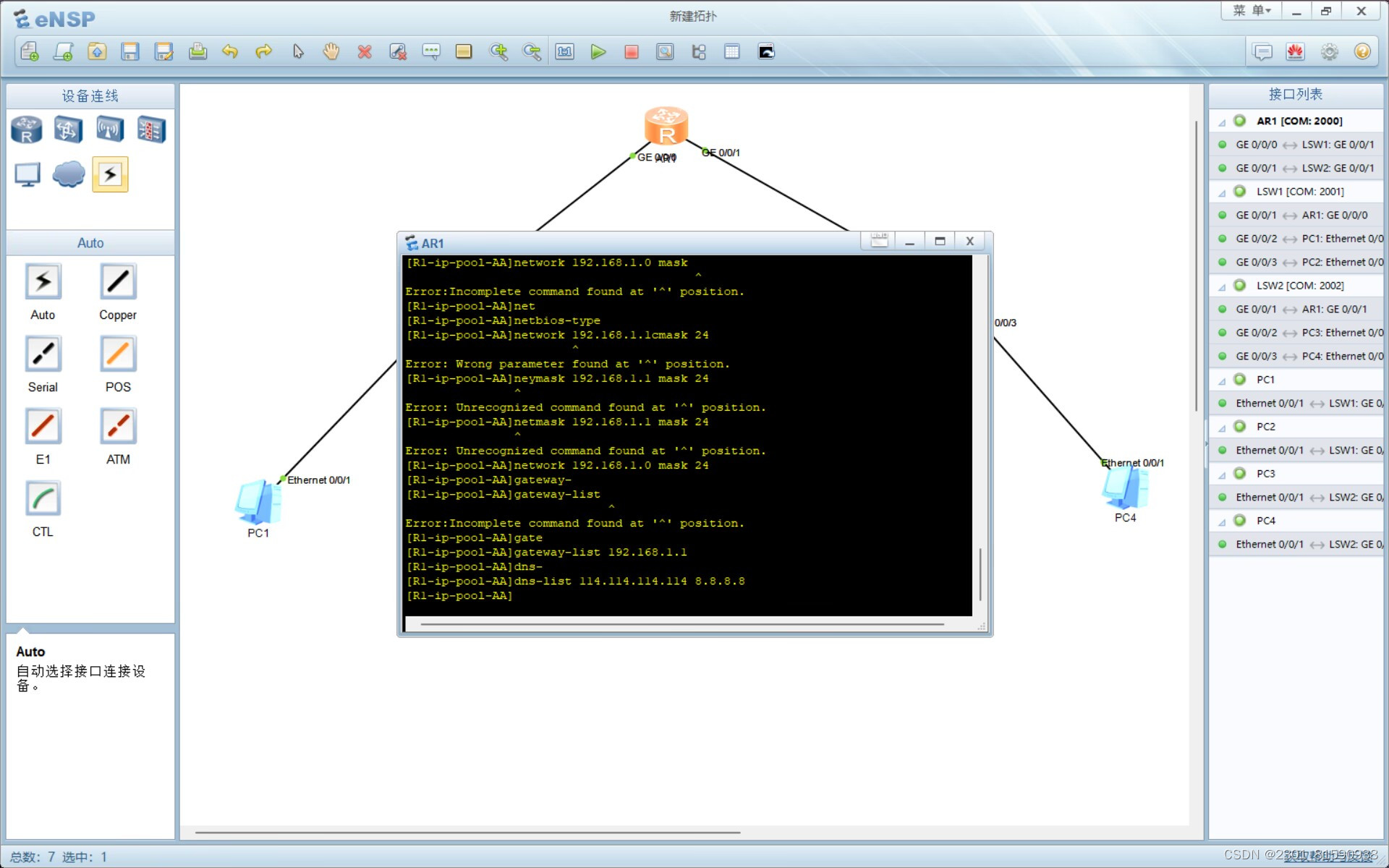Click the red Delete X icon
This screenshot has width=1389, height=868.
pos(365,51)
